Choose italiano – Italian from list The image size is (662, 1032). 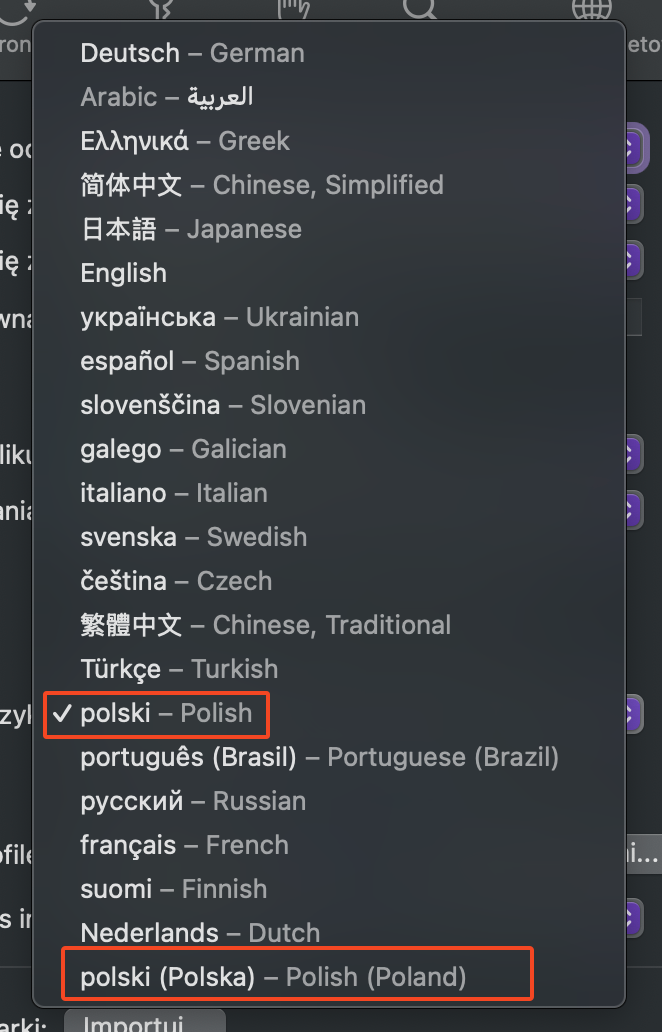[x=174, y=493]
